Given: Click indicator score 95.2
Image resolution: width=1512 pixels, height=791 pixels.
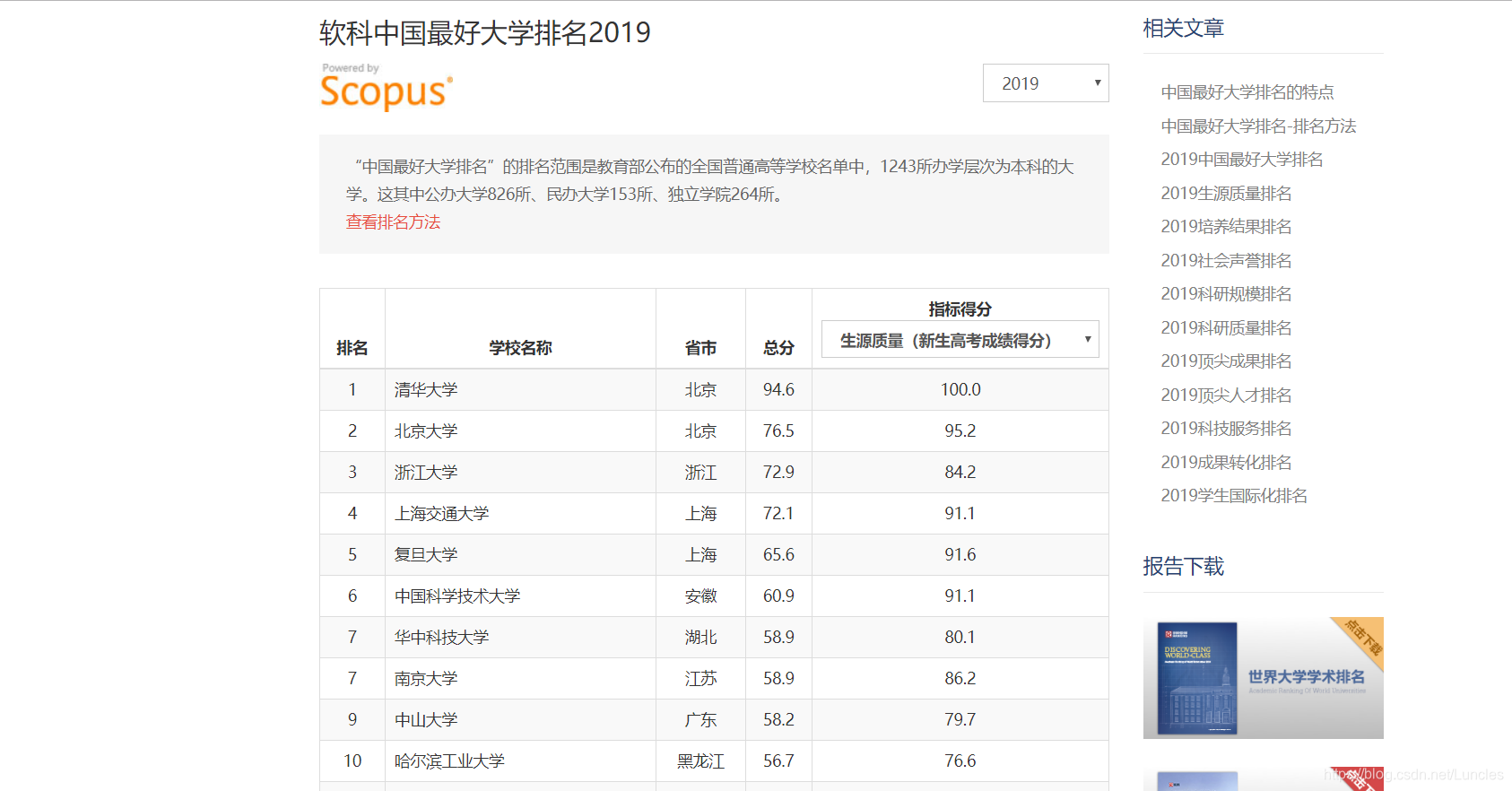Looking at the screenshot, I should pos(960,431).
